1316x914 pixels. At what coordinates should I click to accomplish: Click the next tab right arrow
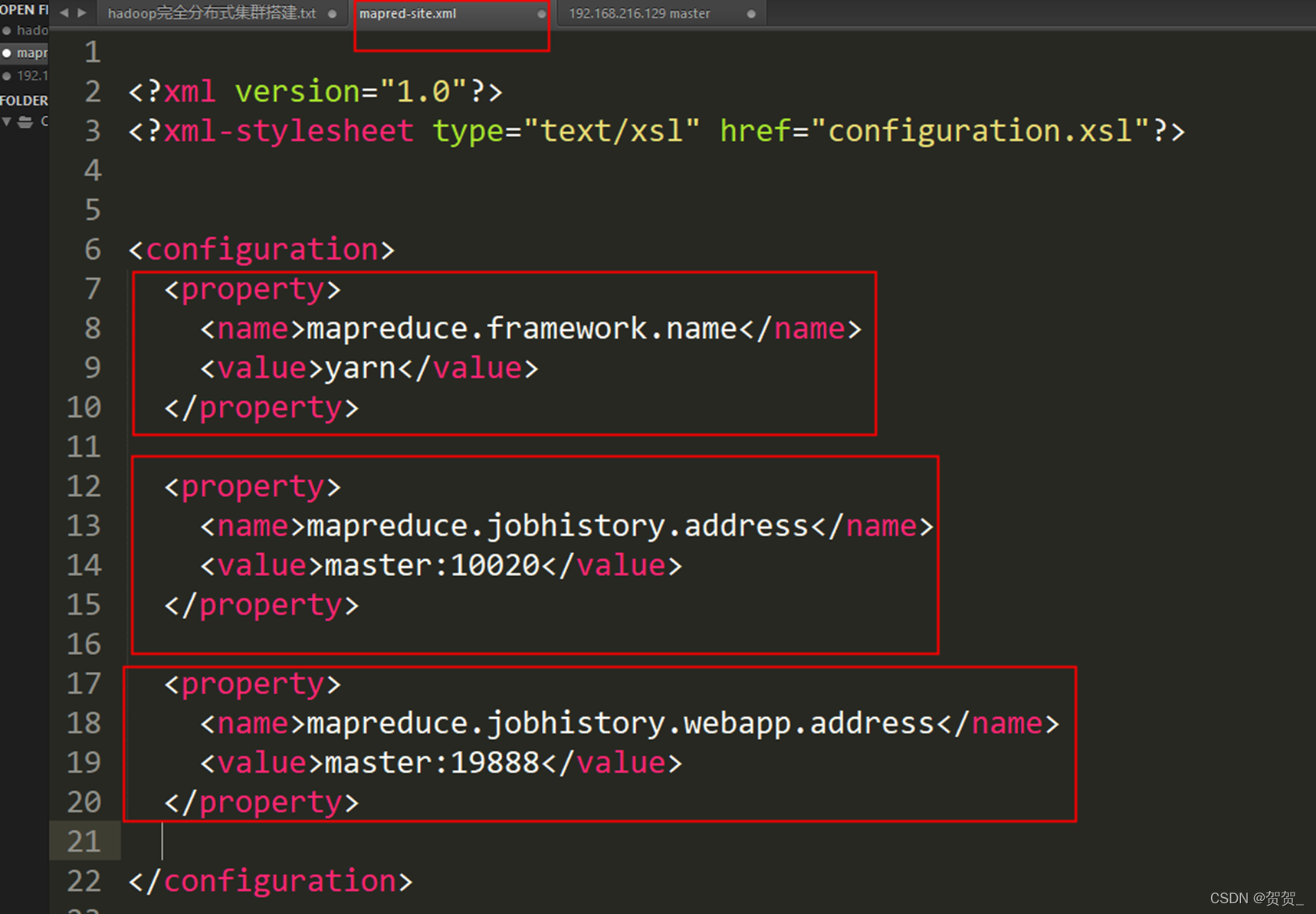pos(81,12)
